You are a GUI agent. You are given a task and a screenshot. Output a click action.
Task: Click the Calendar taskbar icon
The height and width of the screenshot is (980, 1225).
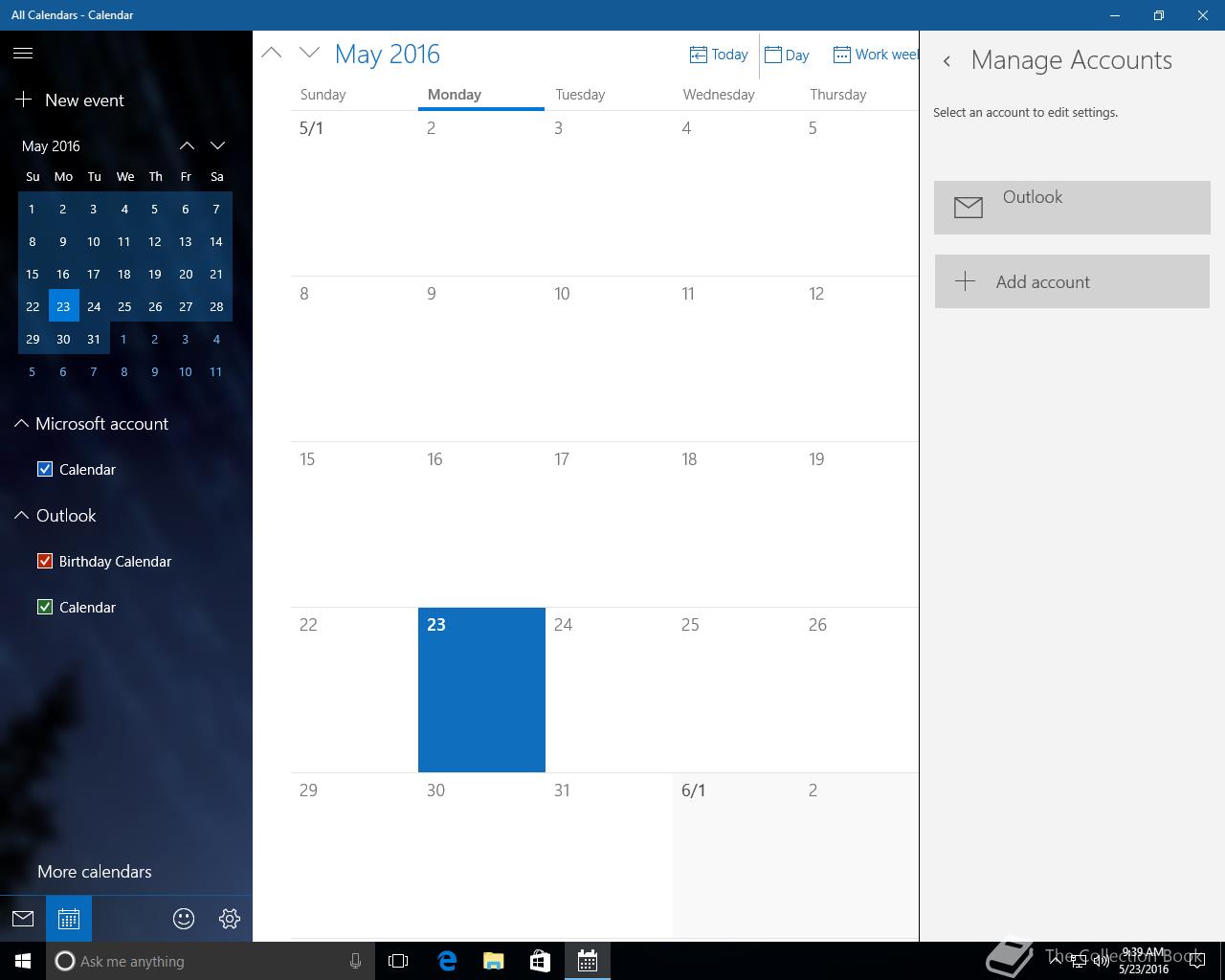point(588,961)
